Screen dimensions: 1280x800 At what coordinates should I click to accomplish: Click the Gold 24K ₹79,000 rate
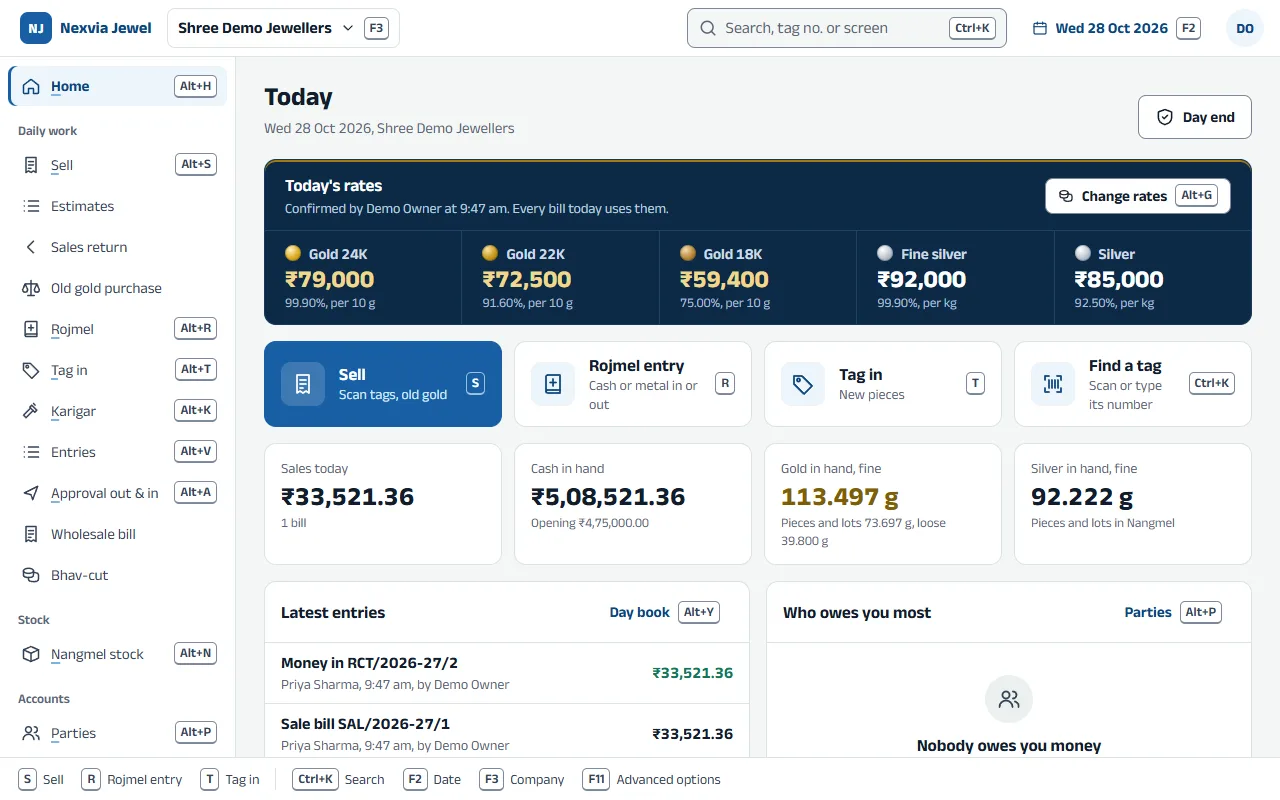[x=363, y=278]
